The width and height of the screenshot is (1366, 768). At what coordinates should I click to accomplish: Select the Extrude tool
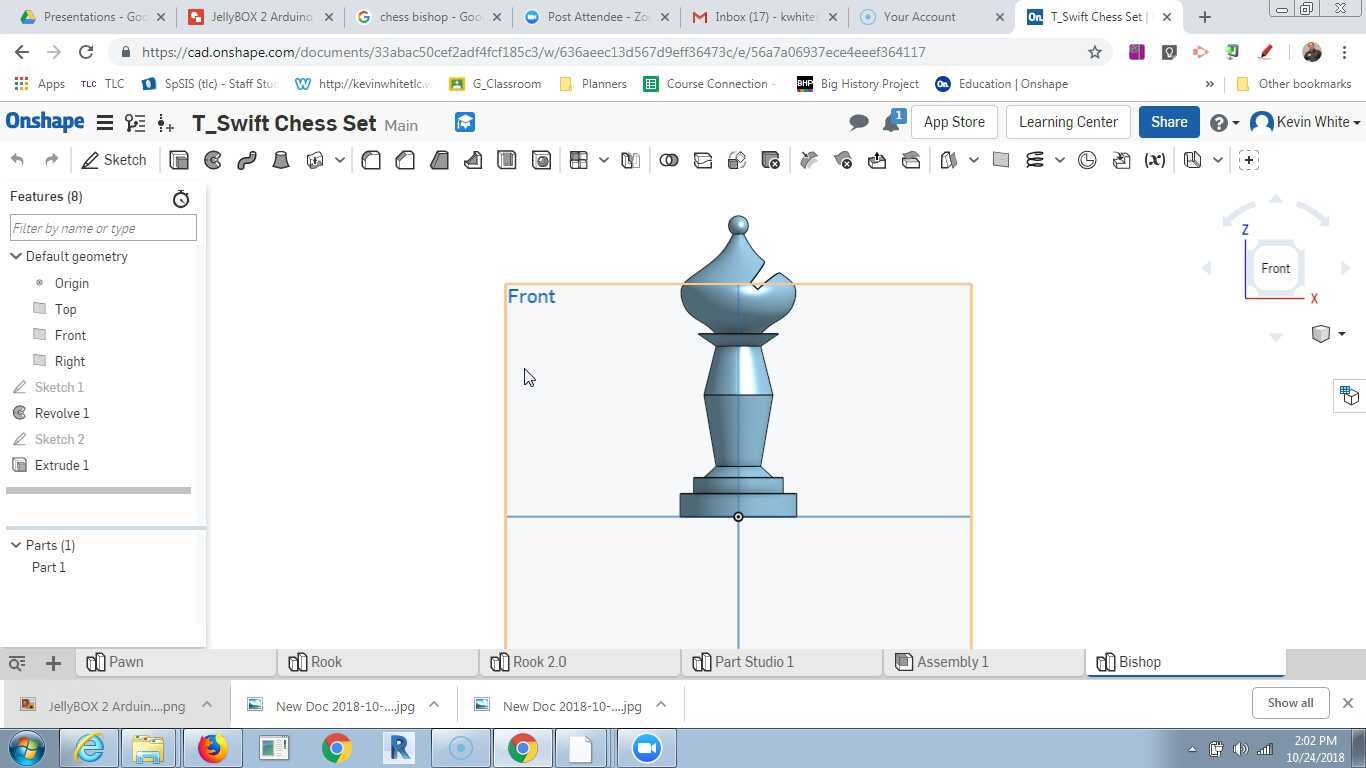coord(179,160)
